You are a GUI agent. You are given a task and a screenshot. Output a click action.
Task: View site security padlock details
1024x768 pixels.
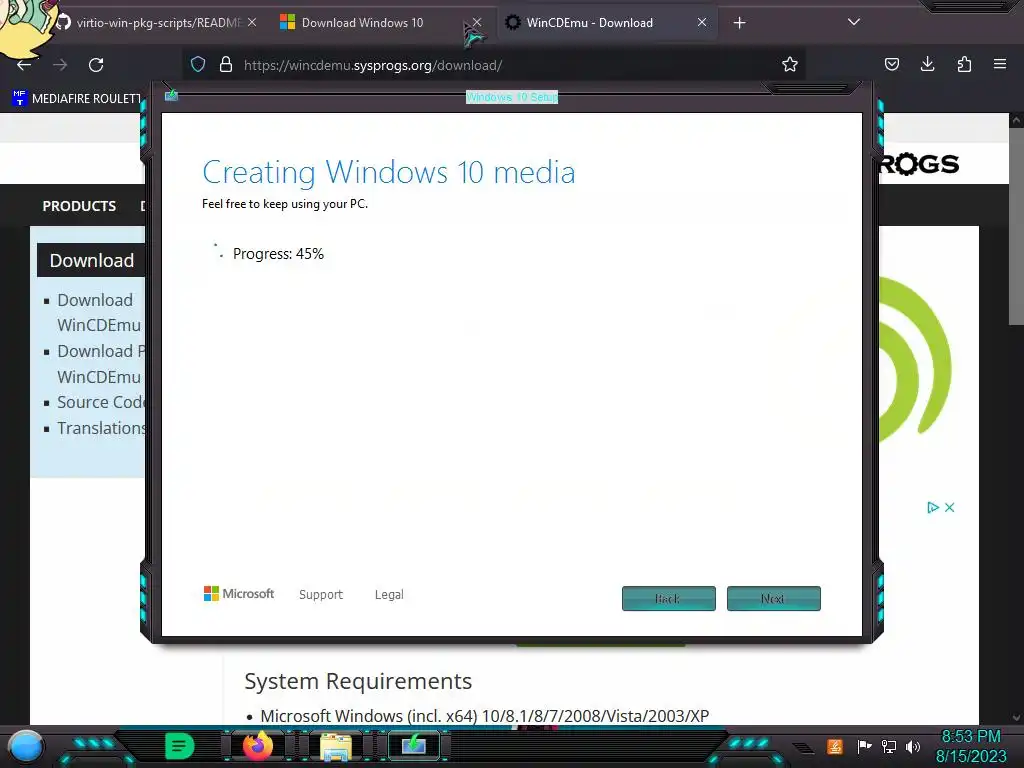coord(226,65)
